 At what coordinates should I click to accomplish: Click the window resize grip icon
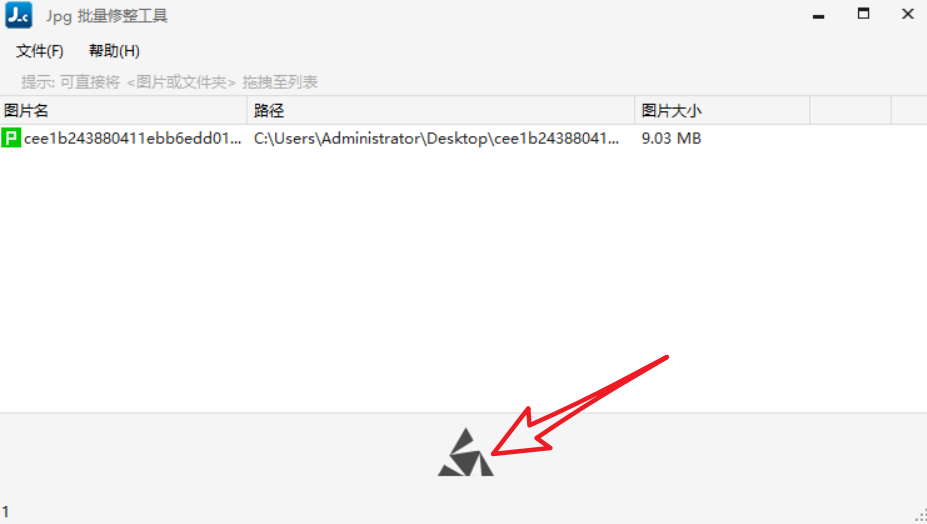click(920, 516)
